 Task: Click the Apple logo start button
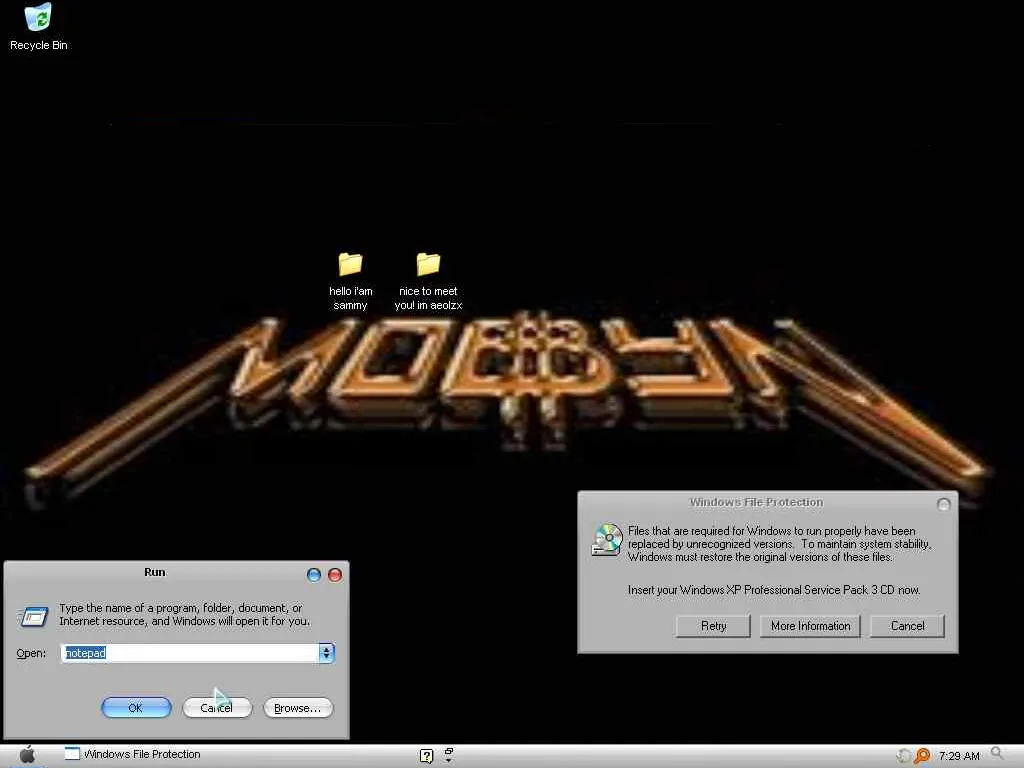click(x=27, y=755)
